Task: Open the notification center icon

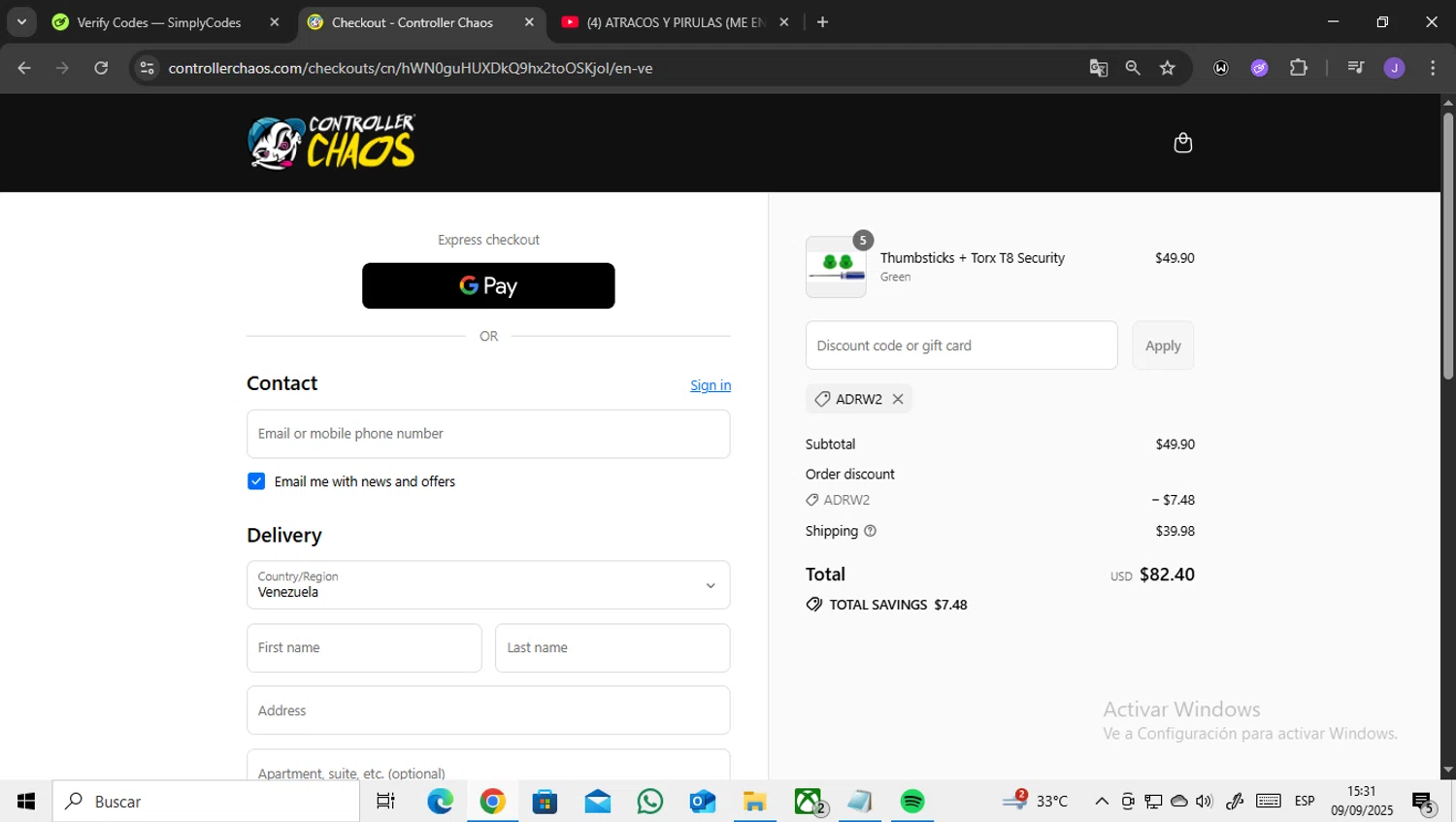Action: [x=1423, y=803]
